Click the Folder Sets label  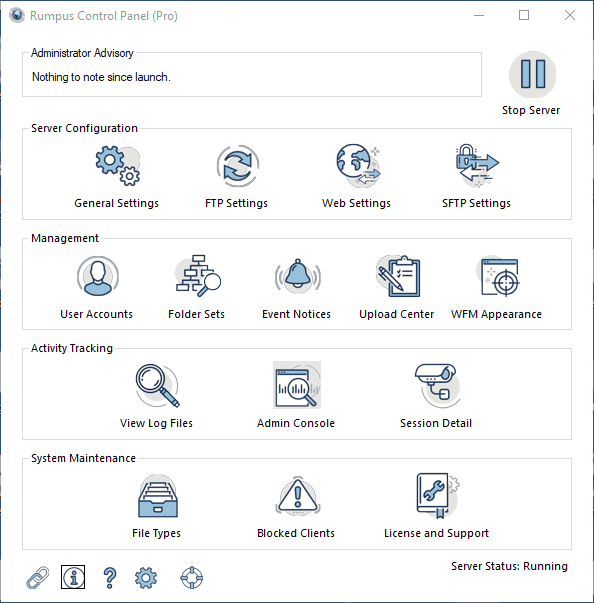[x=196, y=314]
